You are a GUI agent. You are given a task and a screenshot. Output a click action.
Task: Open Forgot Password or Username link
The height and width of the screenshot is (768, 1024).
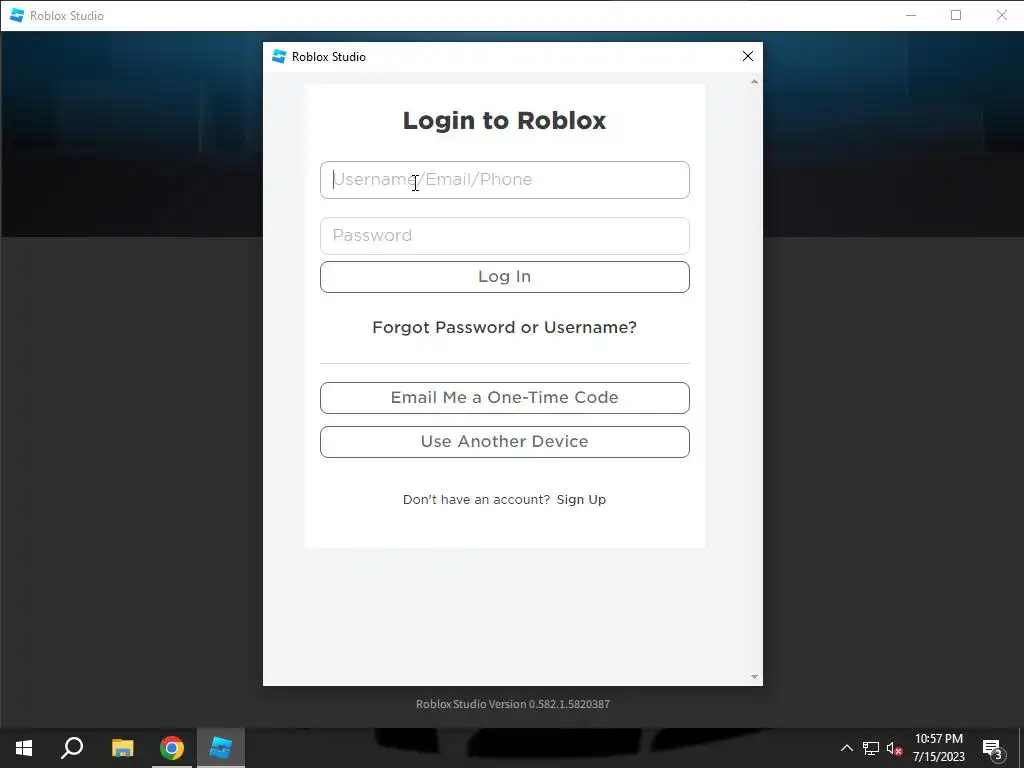[504, 327]
